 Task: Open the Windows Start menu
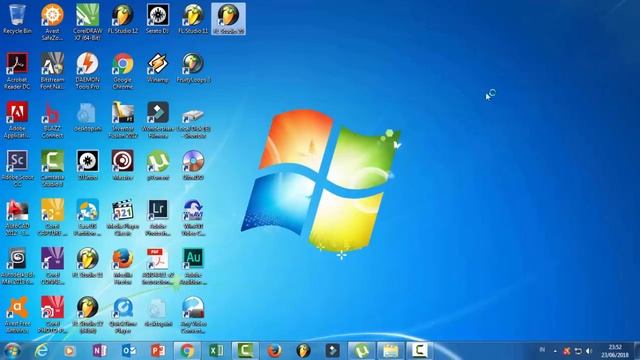(12, 351)
